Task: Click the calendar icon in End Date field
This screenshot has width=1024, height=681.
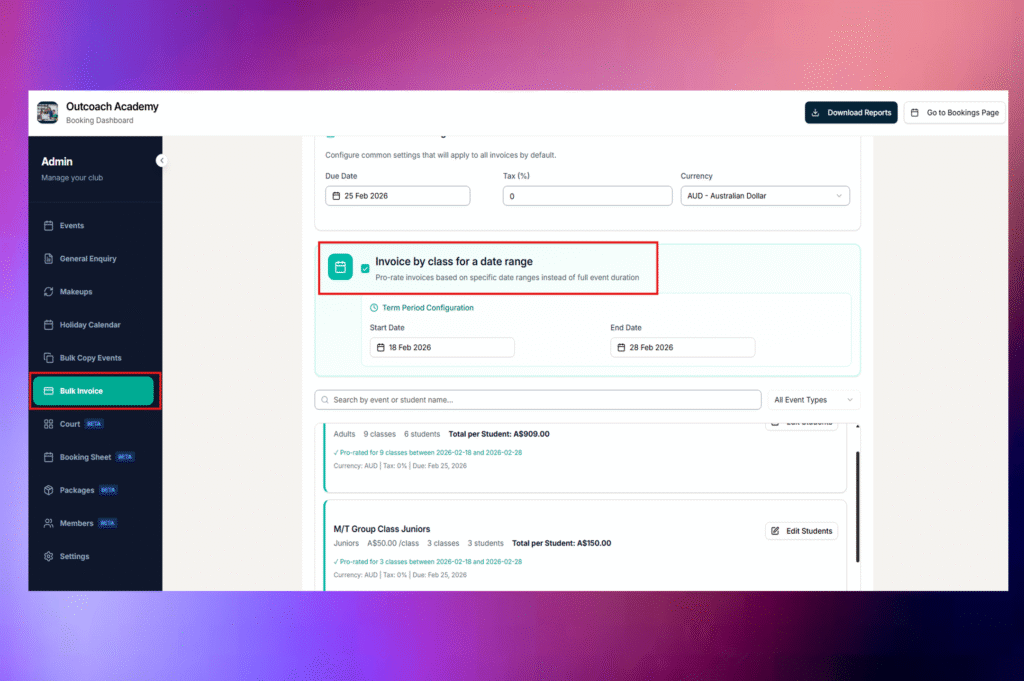Action: click(621, 347)
